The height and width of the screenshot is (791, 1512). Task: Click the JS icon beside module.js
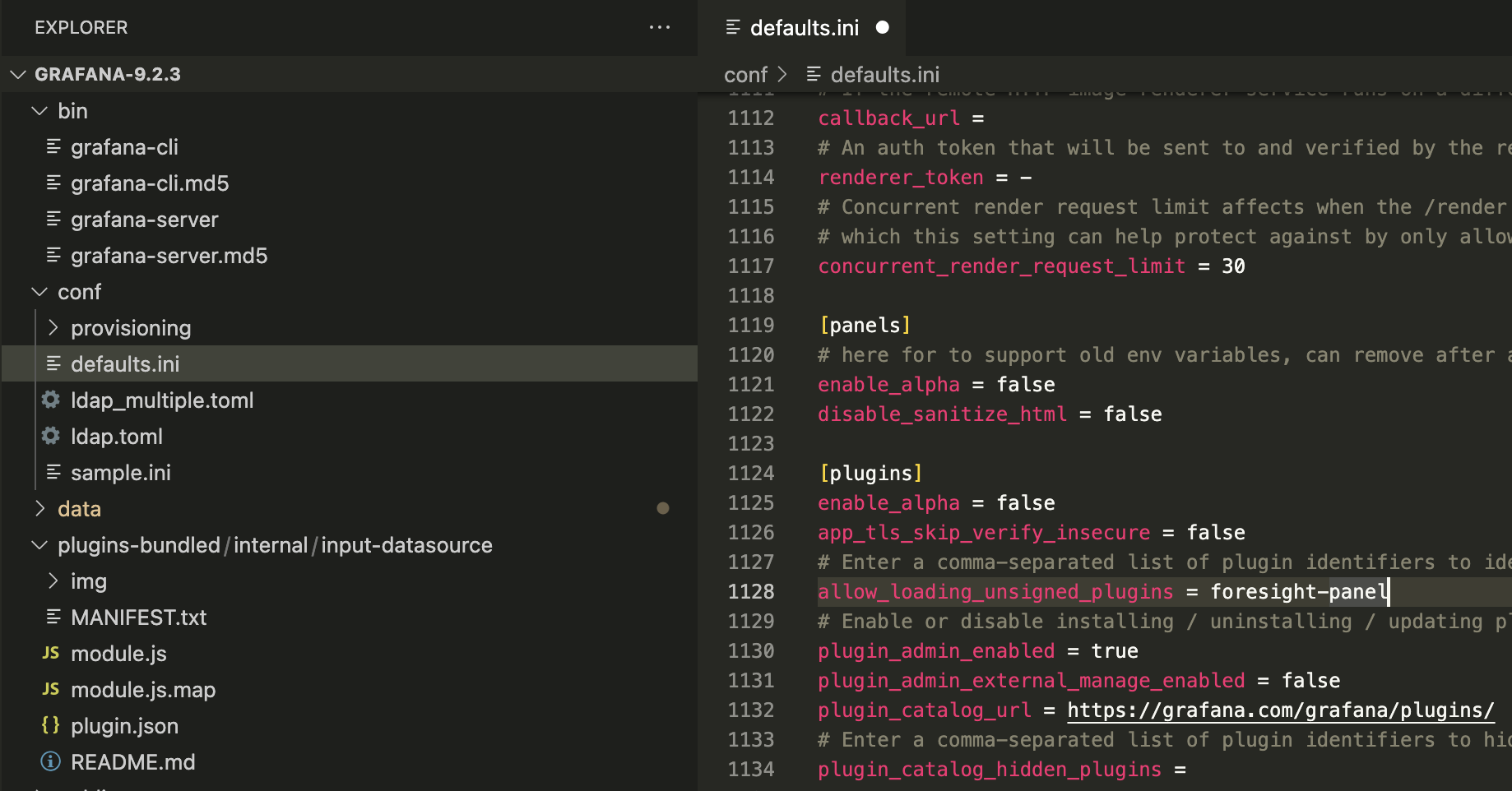pyautogui.click(x=51, y=653)
